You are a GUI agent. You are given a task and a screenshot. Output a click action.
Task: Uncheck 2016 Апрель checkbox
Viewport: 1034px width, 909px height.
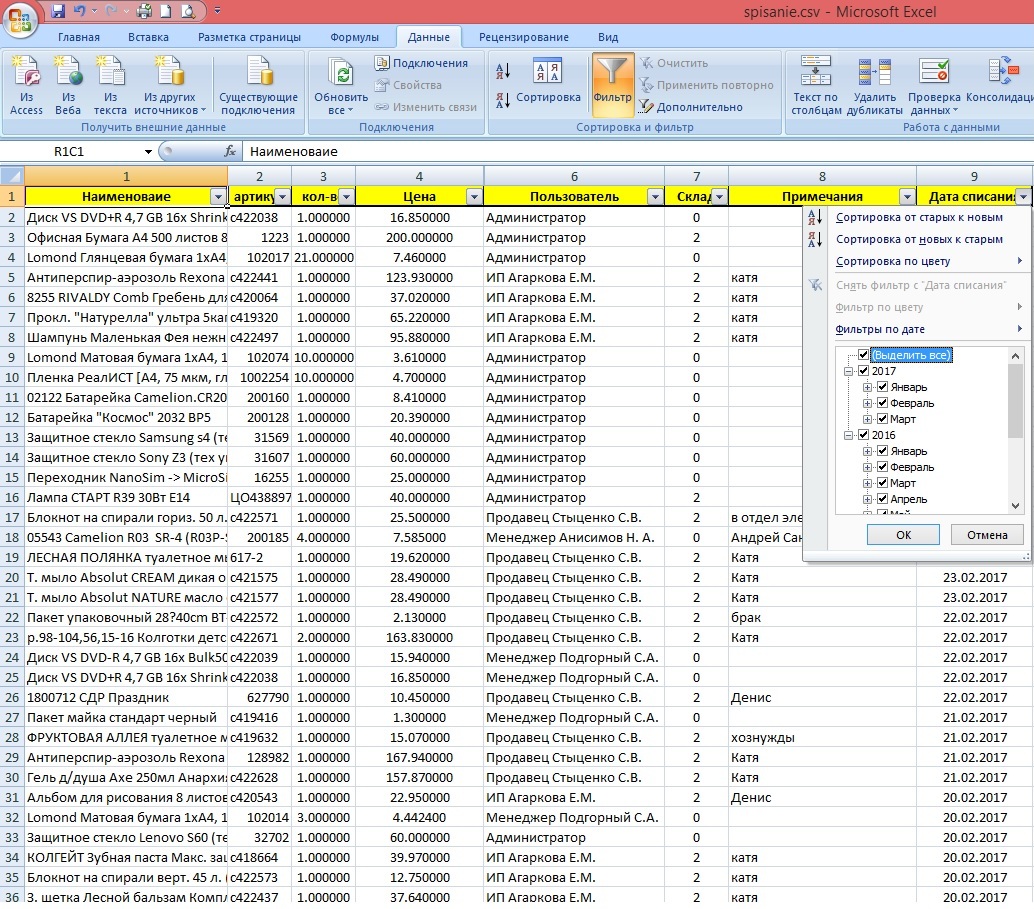pos(882,499)
